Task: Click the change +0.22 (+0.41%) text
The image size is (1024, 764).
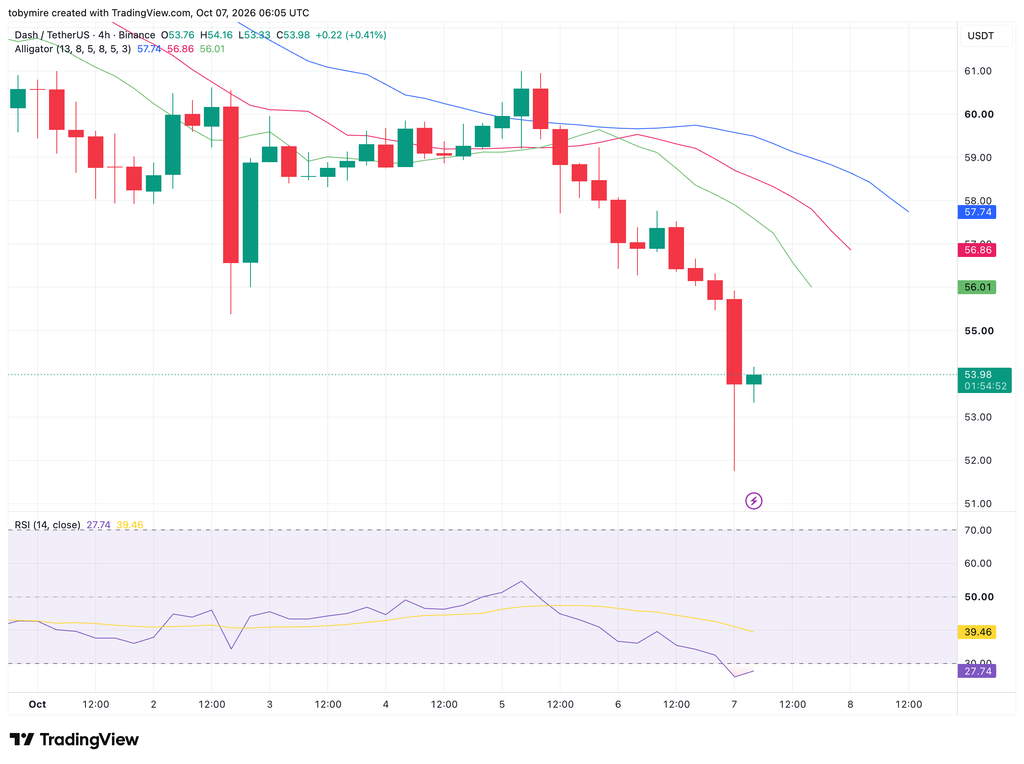Action: 351,35
